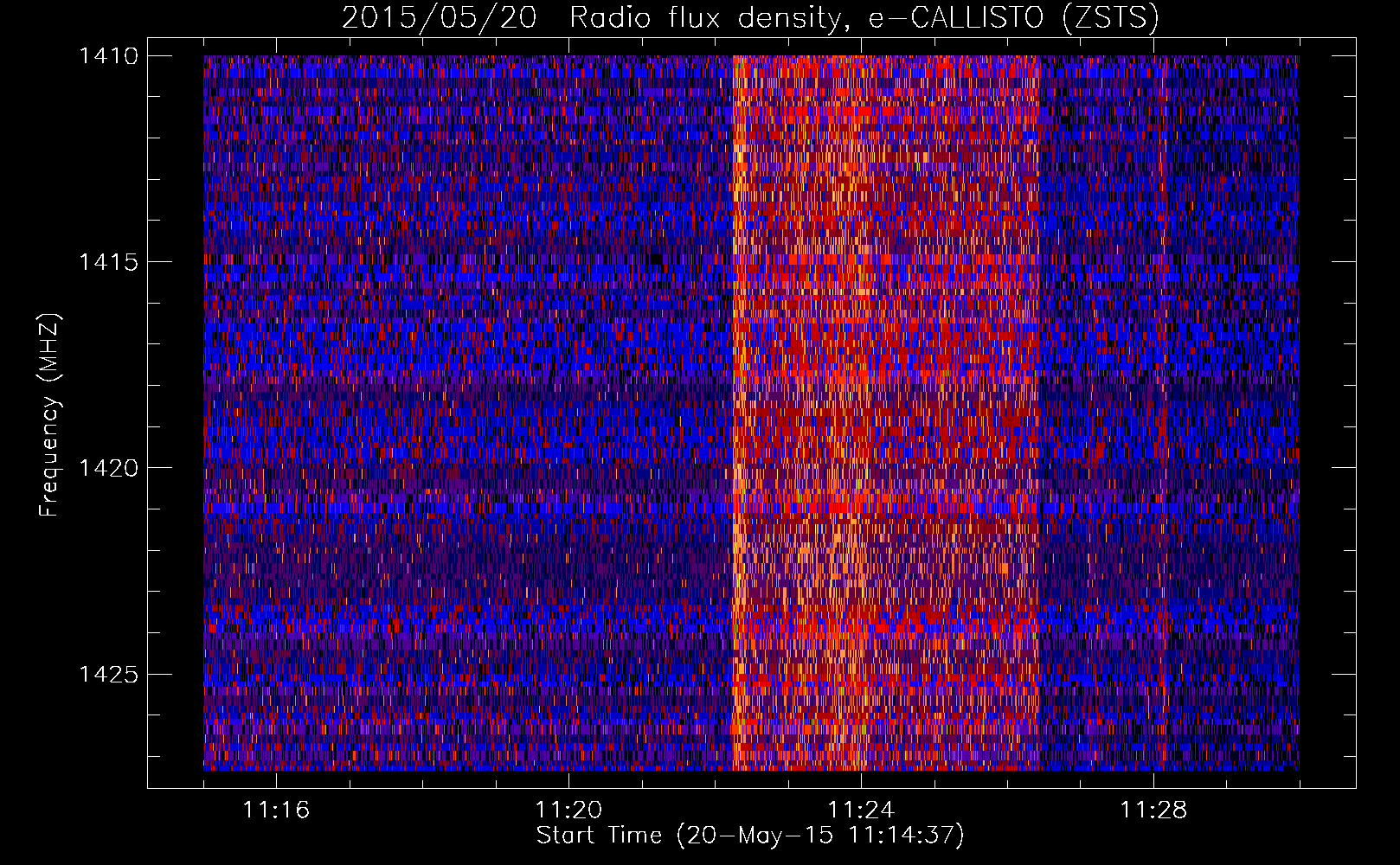Click the "Frequency (MHZ)" axis label
Image resolution: width=1400 pixels, height=865 pixels.
[49, 415]
